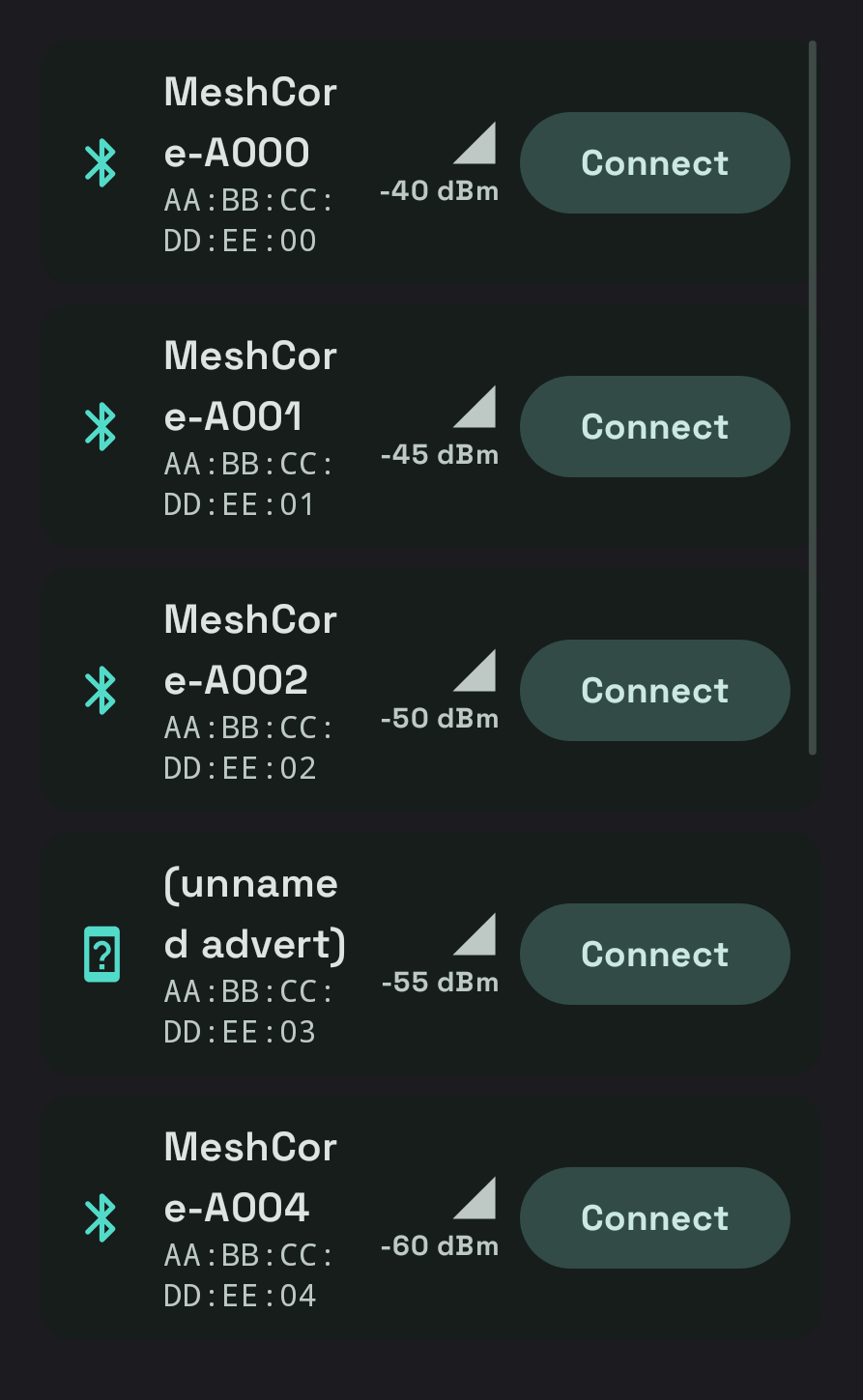
Task: Connect to MeshCore-A004 device
Action: pyautogui.click(x=655, y=1217)
